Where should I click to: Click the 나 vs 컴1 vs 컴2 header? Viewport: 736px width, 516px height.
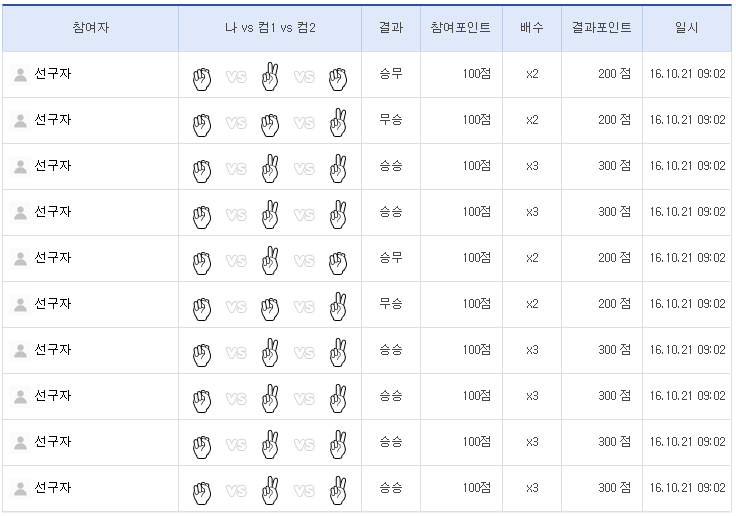270,28
